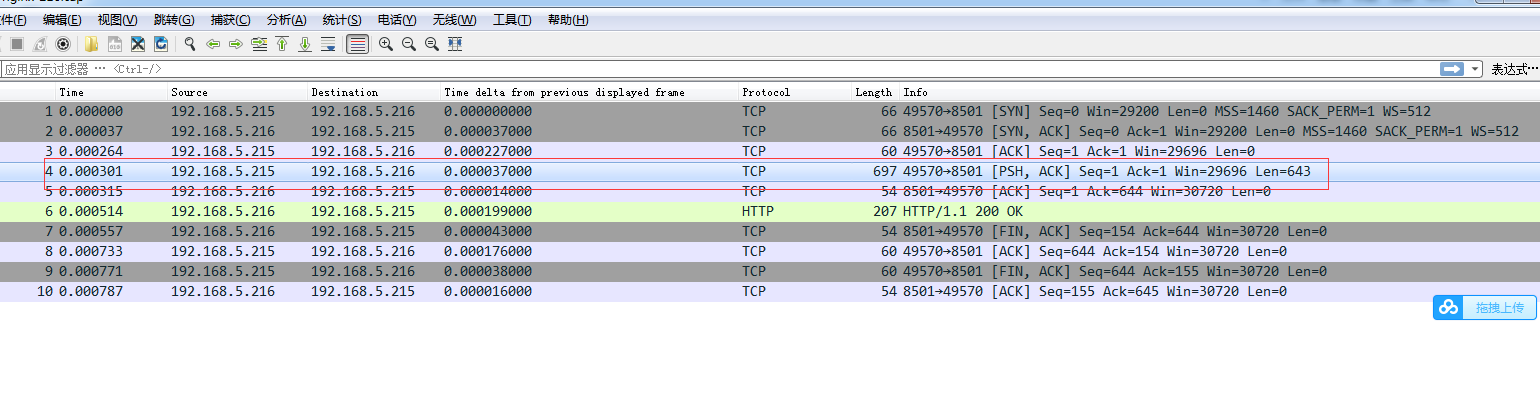Viewport: 1540px width, 395px height.
Task: Toggle auto-scroll during live capture
Action: [x=328, y=44]
